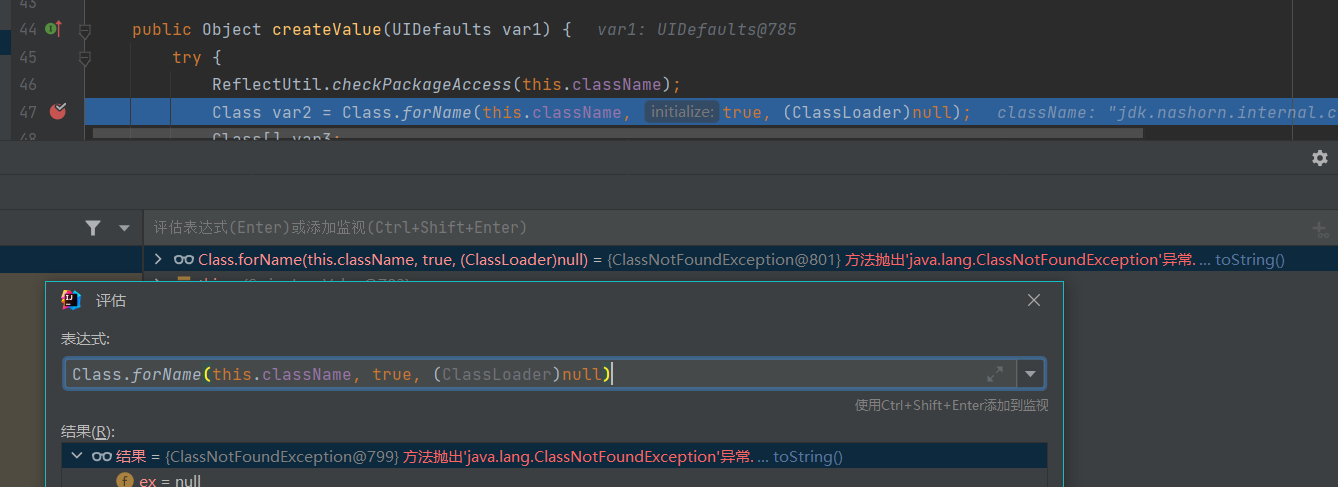The image size is (1338, 487).
Task: Click the glasses icon beside 结果 row
Action: pos(102,457)
